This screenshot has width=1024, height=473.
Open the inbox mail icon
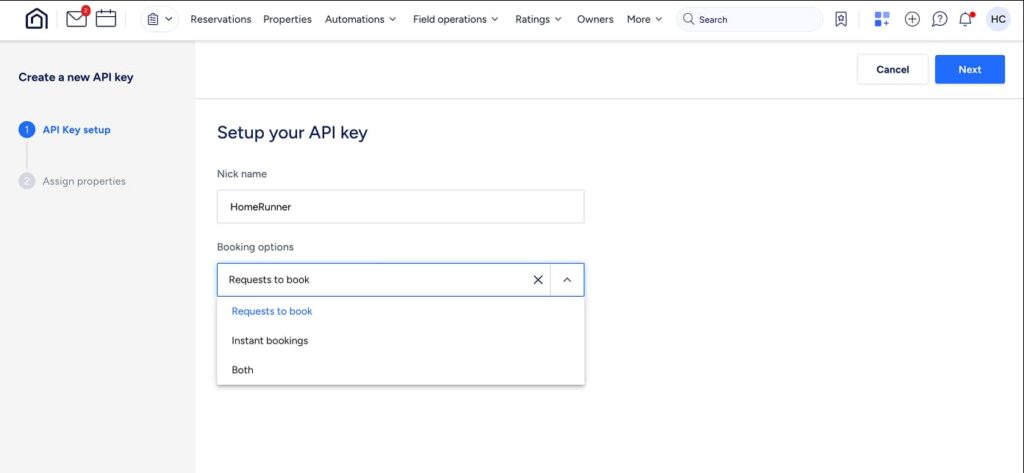(77, 18)
